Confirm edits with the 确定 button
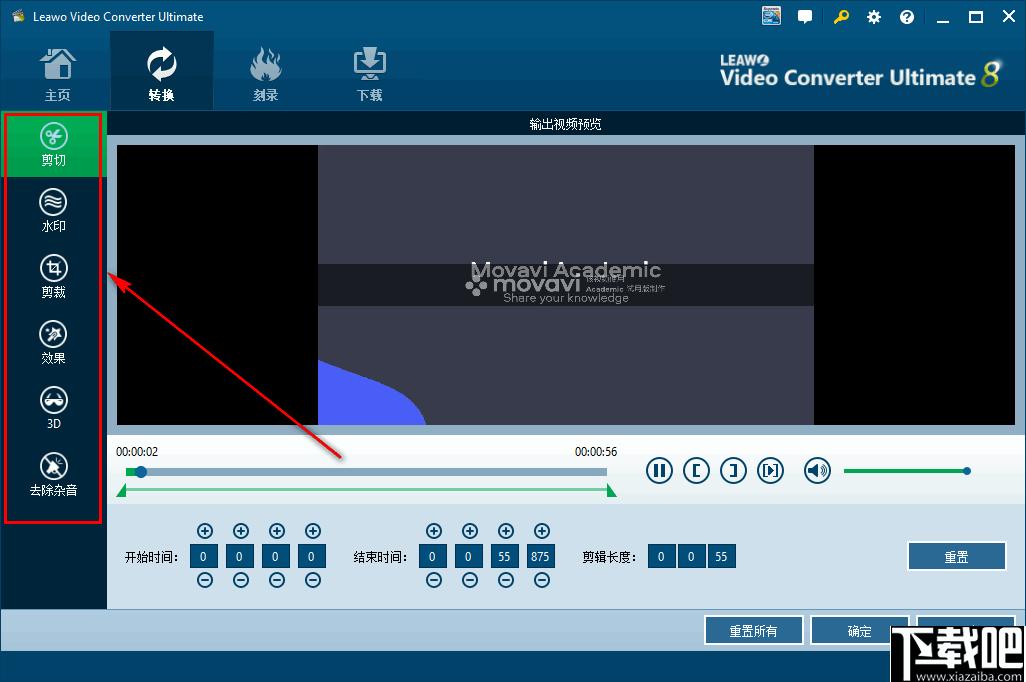Image resolution: width=1026 pixels, height=682 pixels. [x=860, y=631]
